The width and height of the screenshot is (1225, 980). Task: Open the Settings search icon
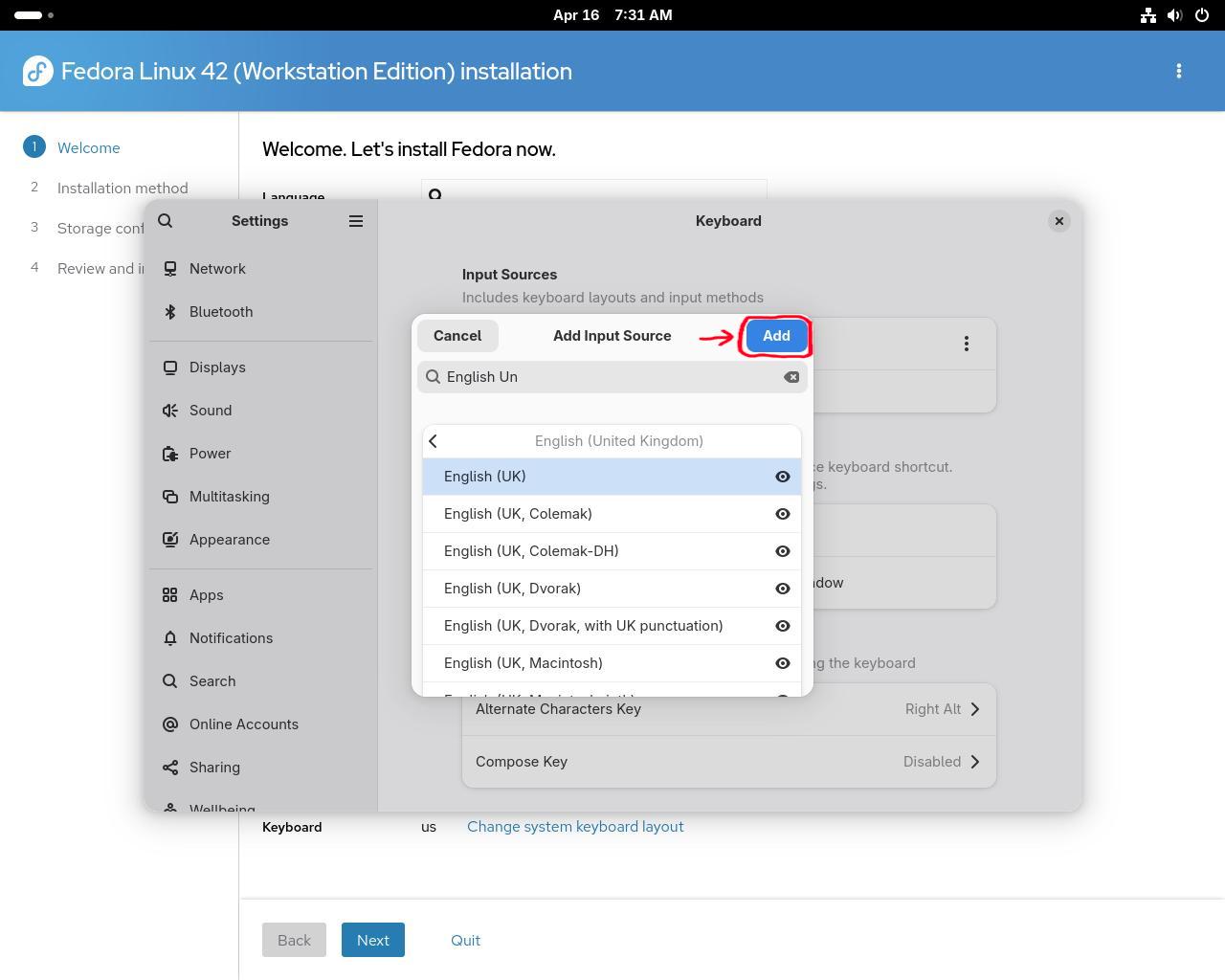click(166, 221)
